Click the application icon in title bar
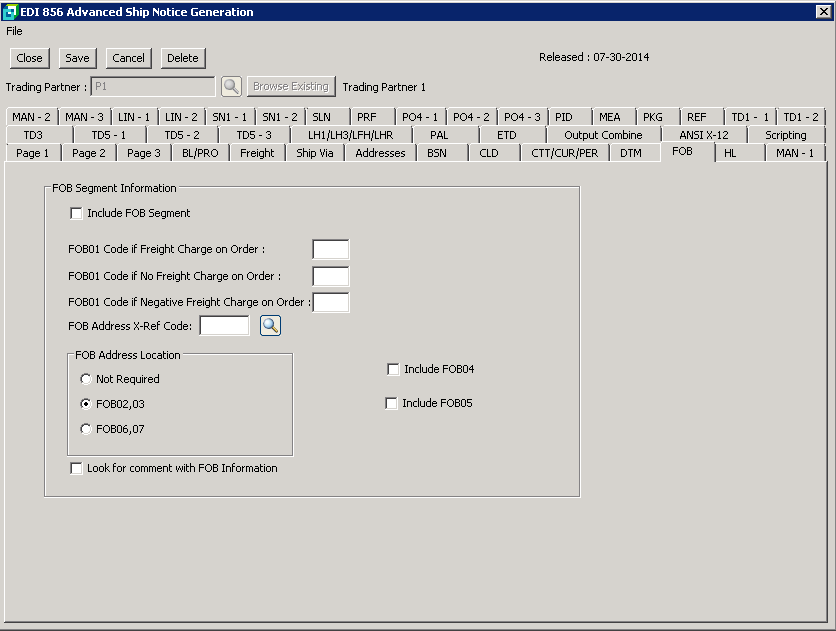Screen dimensions: 836x631 (11, 12)
